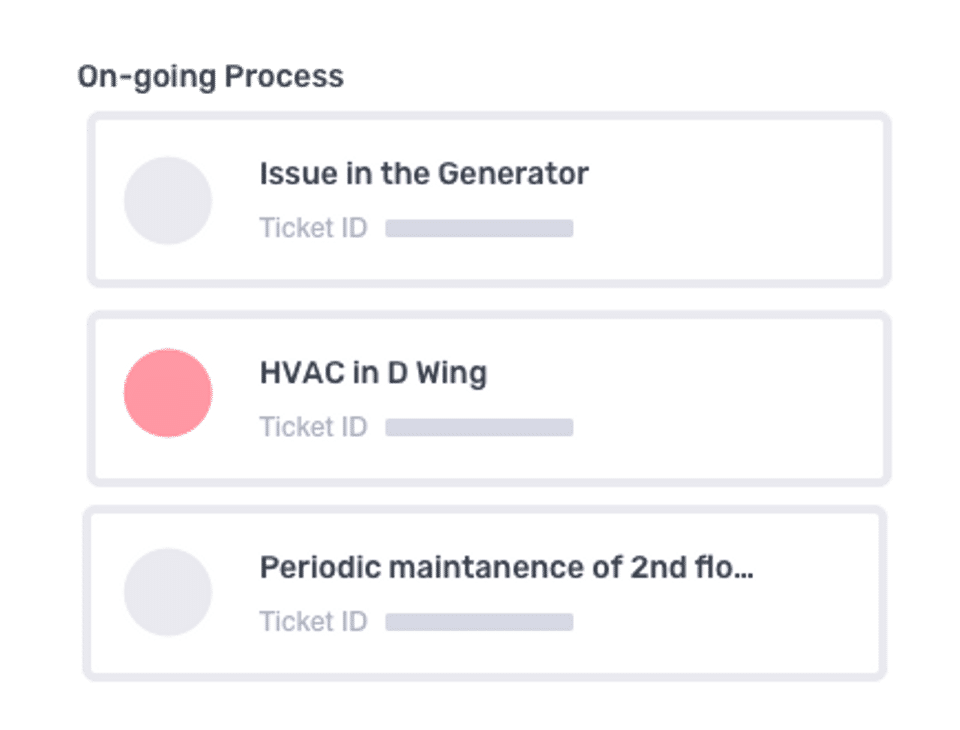Screen dimensions: 960x730
Task: Click the Ticket ID label under Periodic maintanence
Action: coord(313,621)
